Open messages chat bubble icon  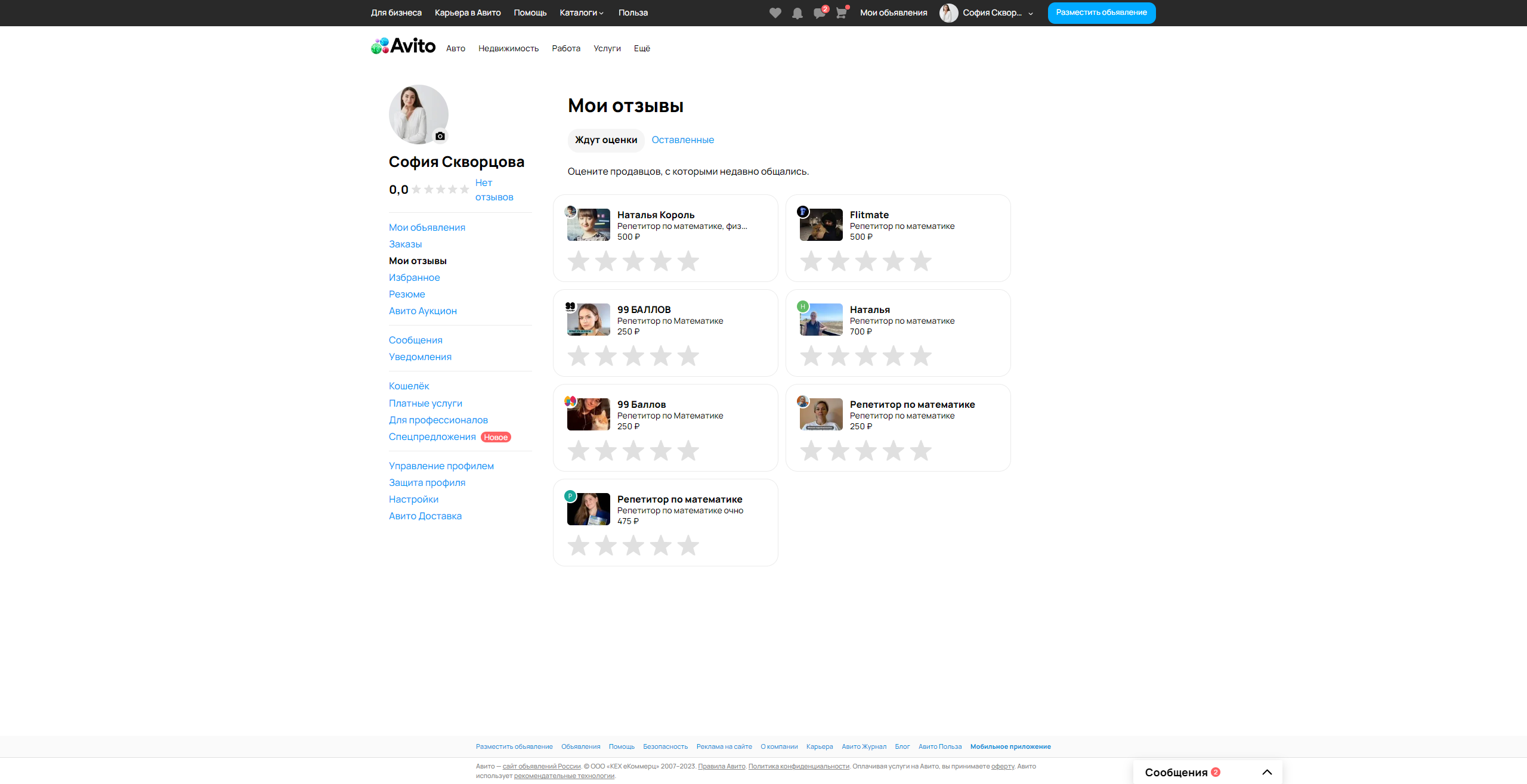click(819, 13)
